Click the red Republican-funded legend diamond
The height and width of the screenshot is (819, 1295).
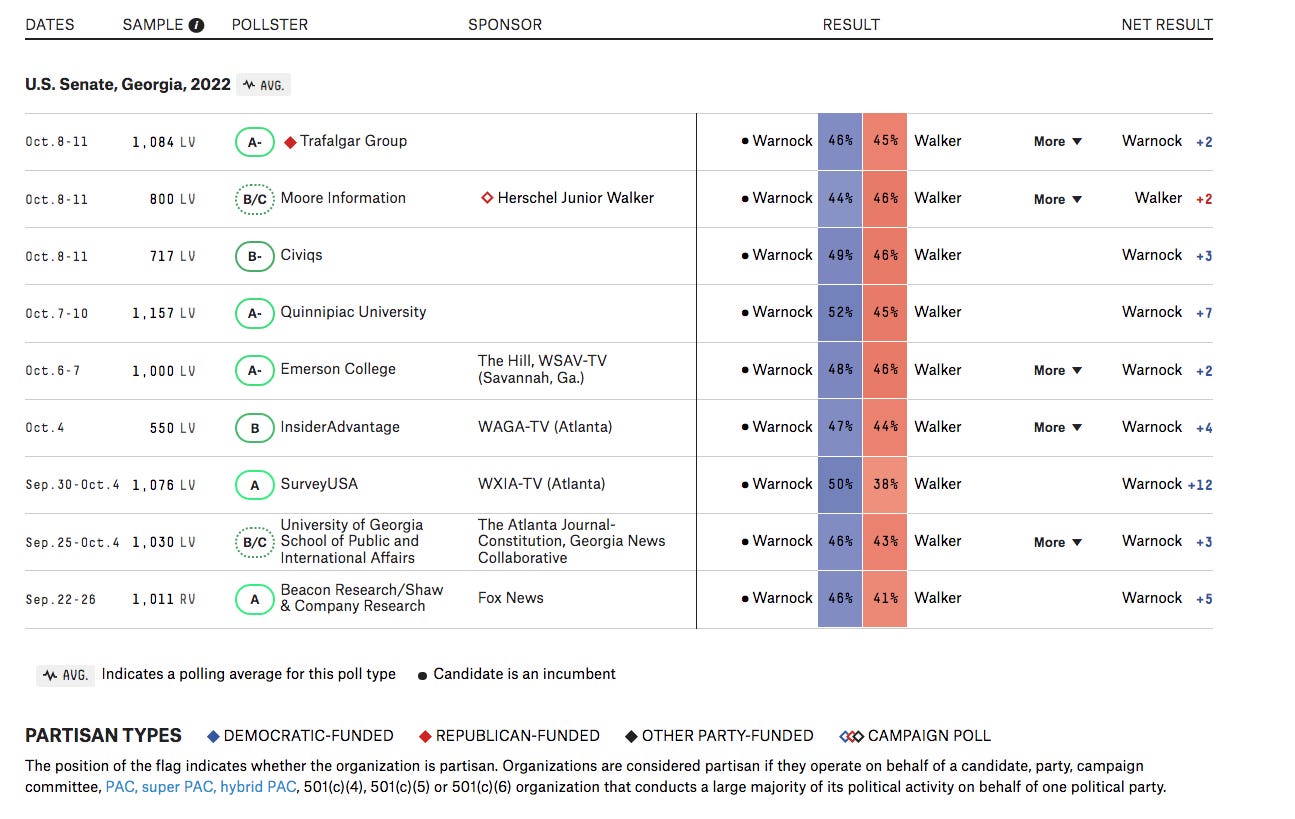(424, 736)
